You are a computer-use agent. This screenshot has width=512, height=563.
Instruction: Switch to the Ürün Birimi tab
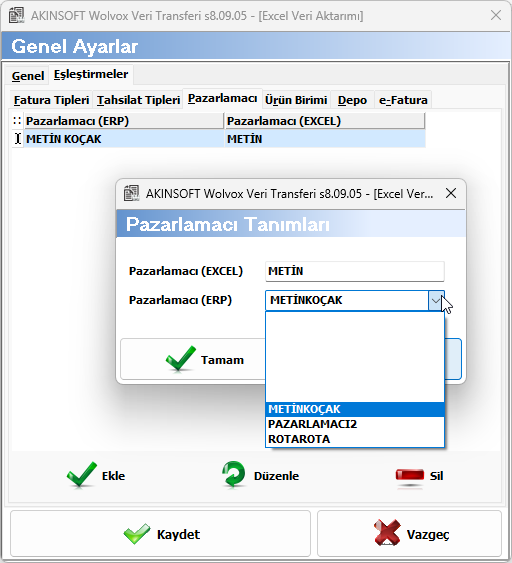point(296,100)
